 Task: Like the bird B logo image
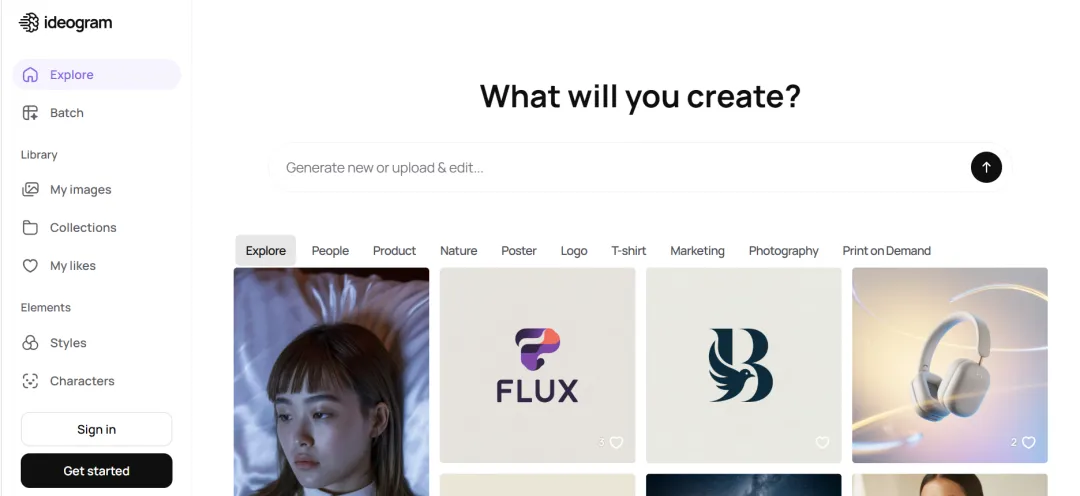click(822, 442)
